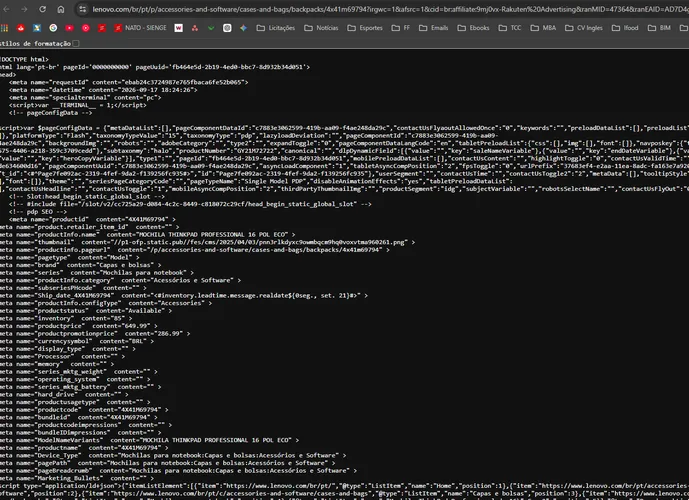689x500 pixels.
Task: View site information icon in address bar
Action: pyautogui.click(x=82, y=9)
